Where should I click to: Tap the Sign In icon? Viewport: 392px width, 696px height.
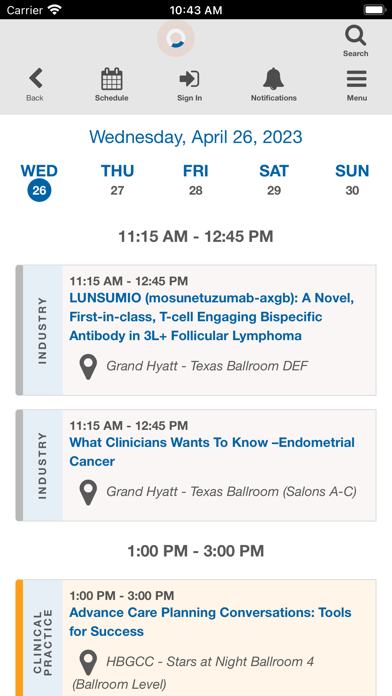(x=189, y=79)
